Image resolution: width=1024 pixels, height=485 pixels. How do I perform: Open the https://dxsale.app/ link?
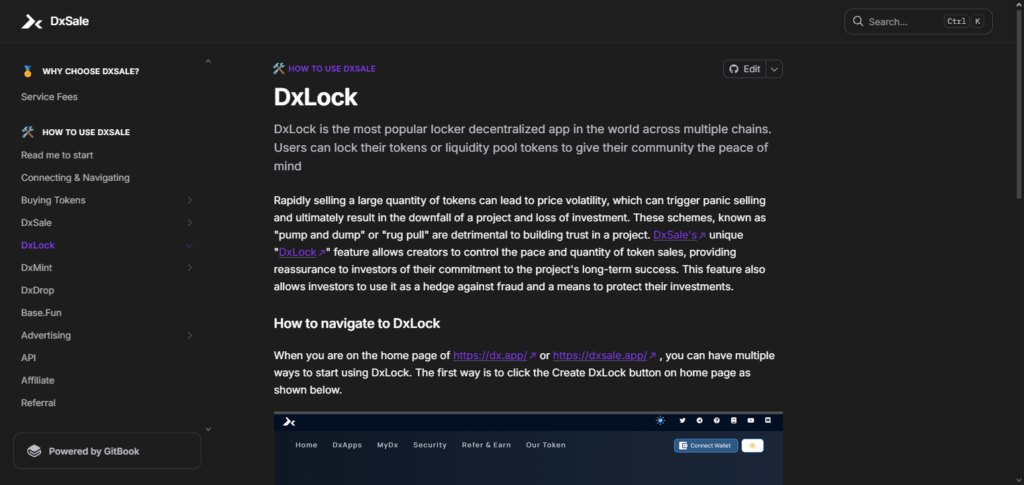click(600, 356)
